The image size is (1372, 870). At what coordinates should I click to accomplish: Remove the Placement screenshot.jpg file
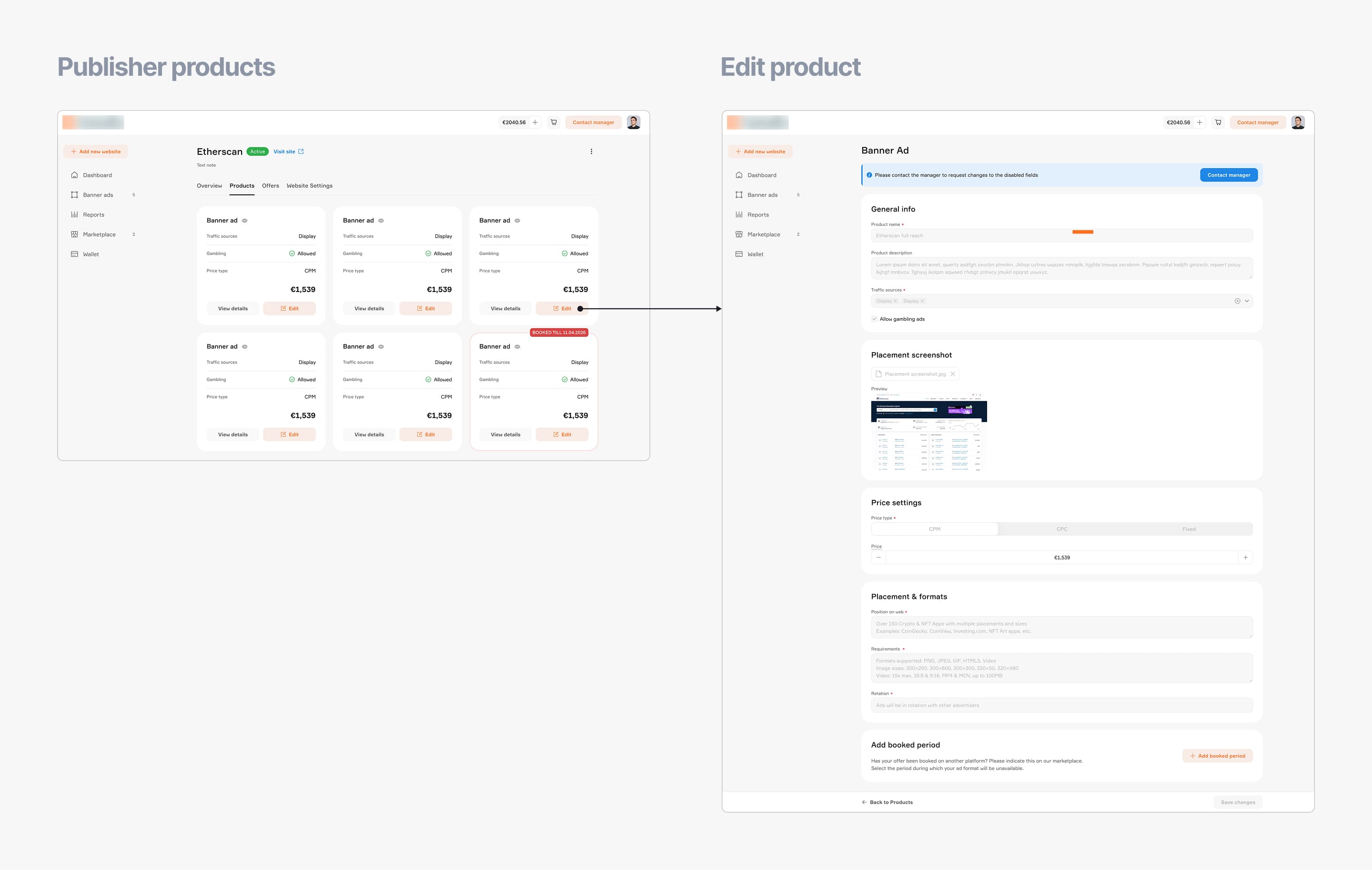(x=953, y=374)
